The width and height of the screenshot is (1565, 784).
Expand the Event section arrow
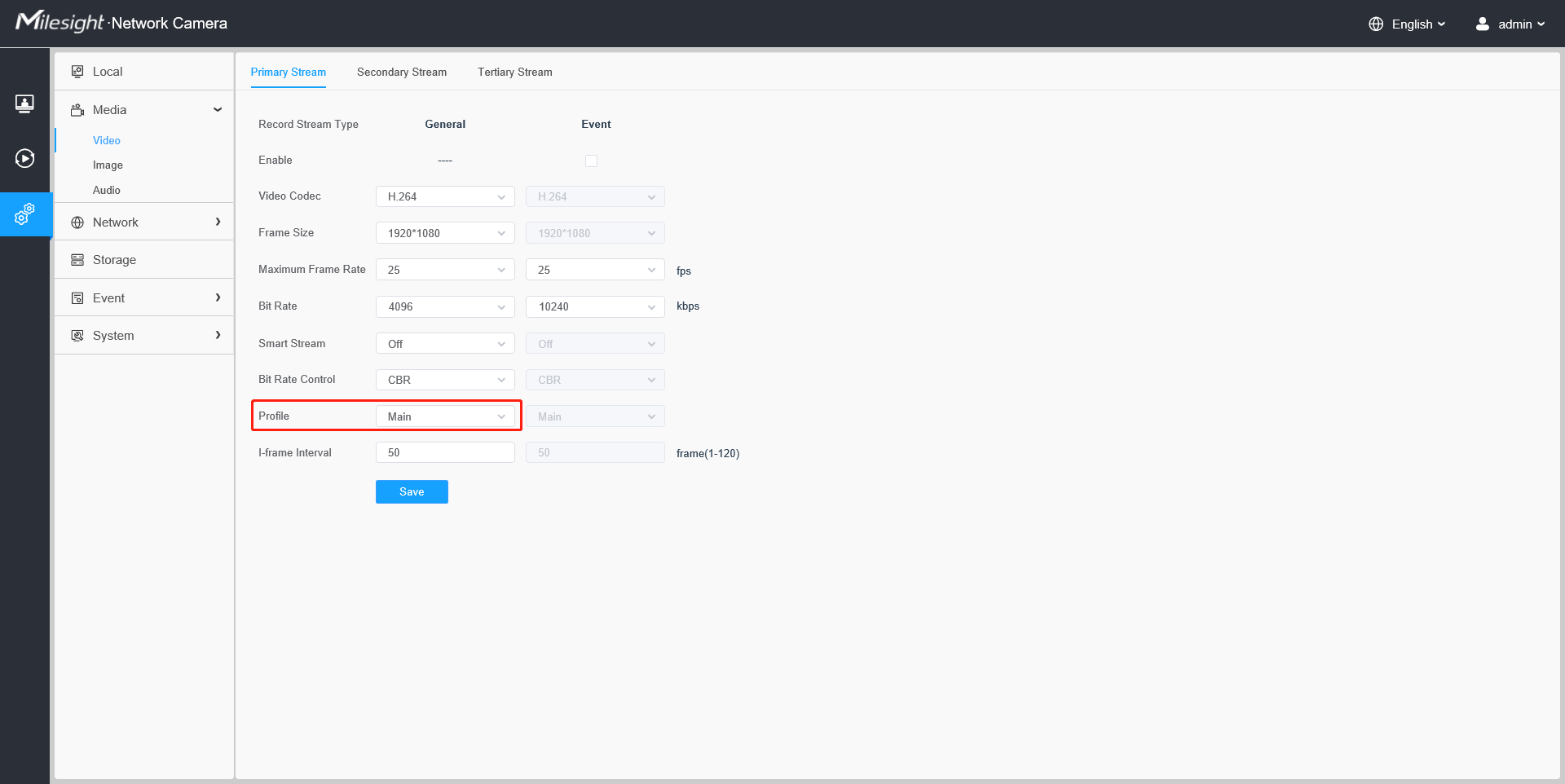pos(218,297)
